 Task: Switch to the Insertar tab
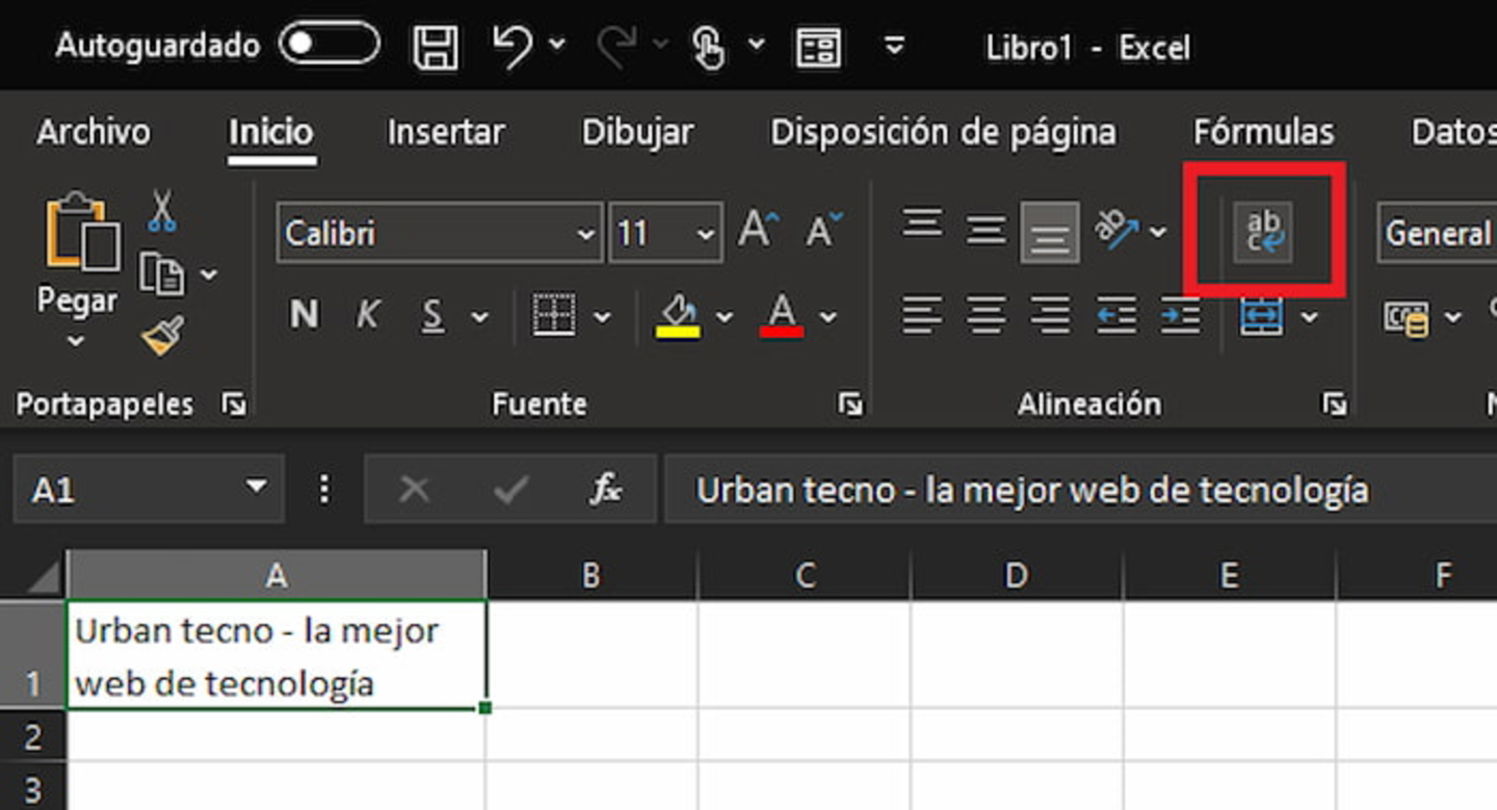[446, 132]
